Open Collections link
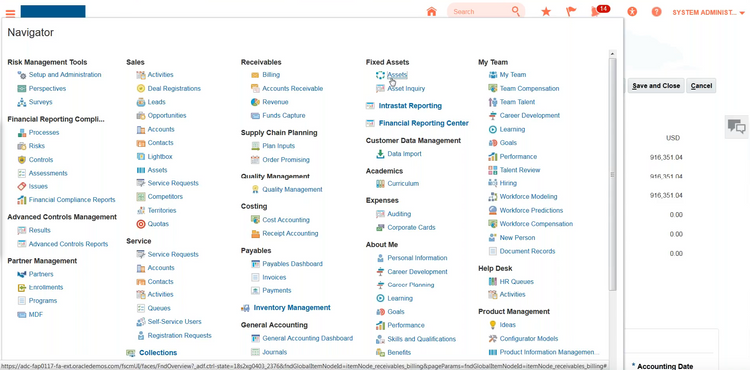The image size is (750, 370). click(158, 352)
